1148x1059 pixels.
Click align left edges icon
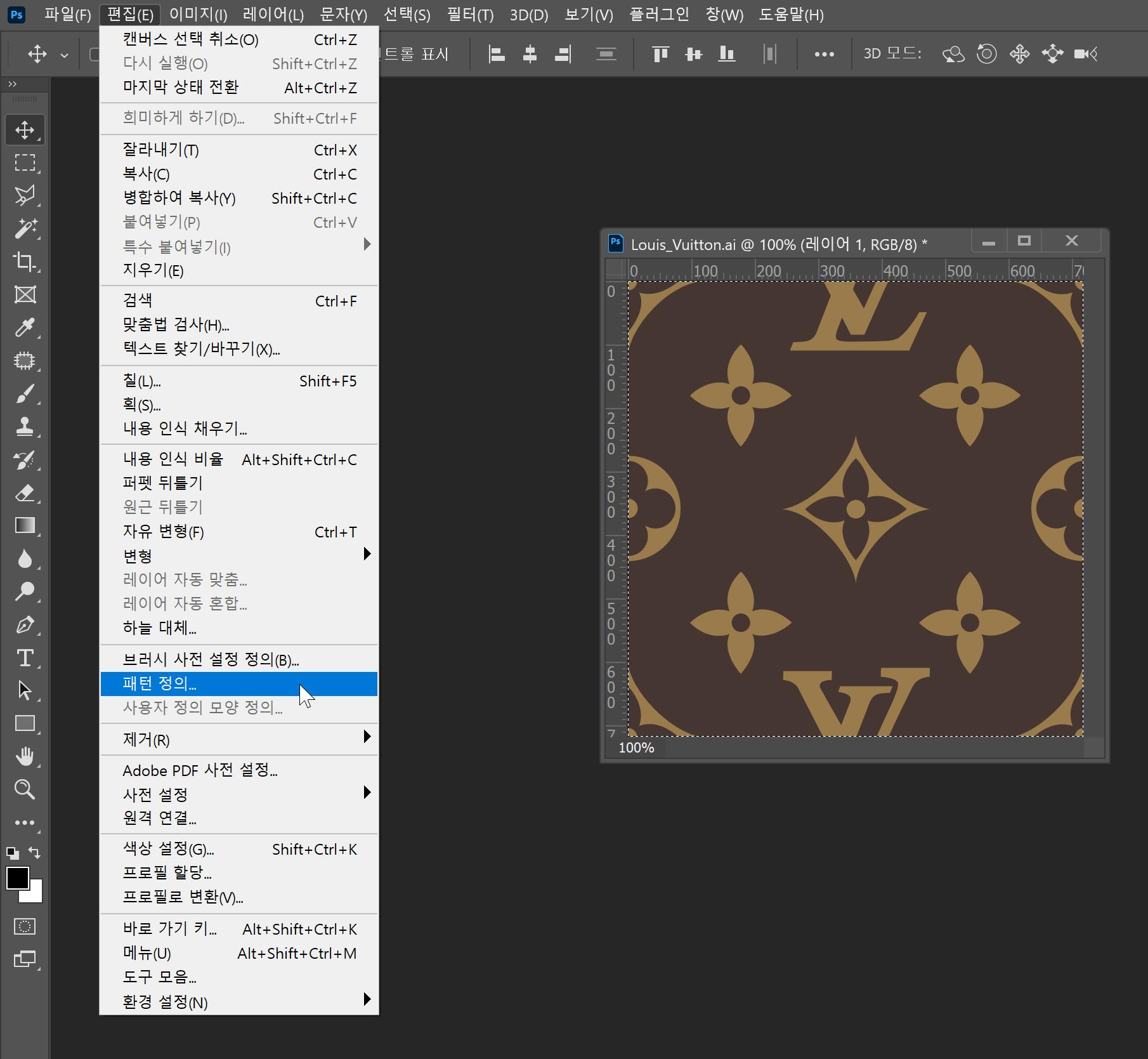pos(497,55)
